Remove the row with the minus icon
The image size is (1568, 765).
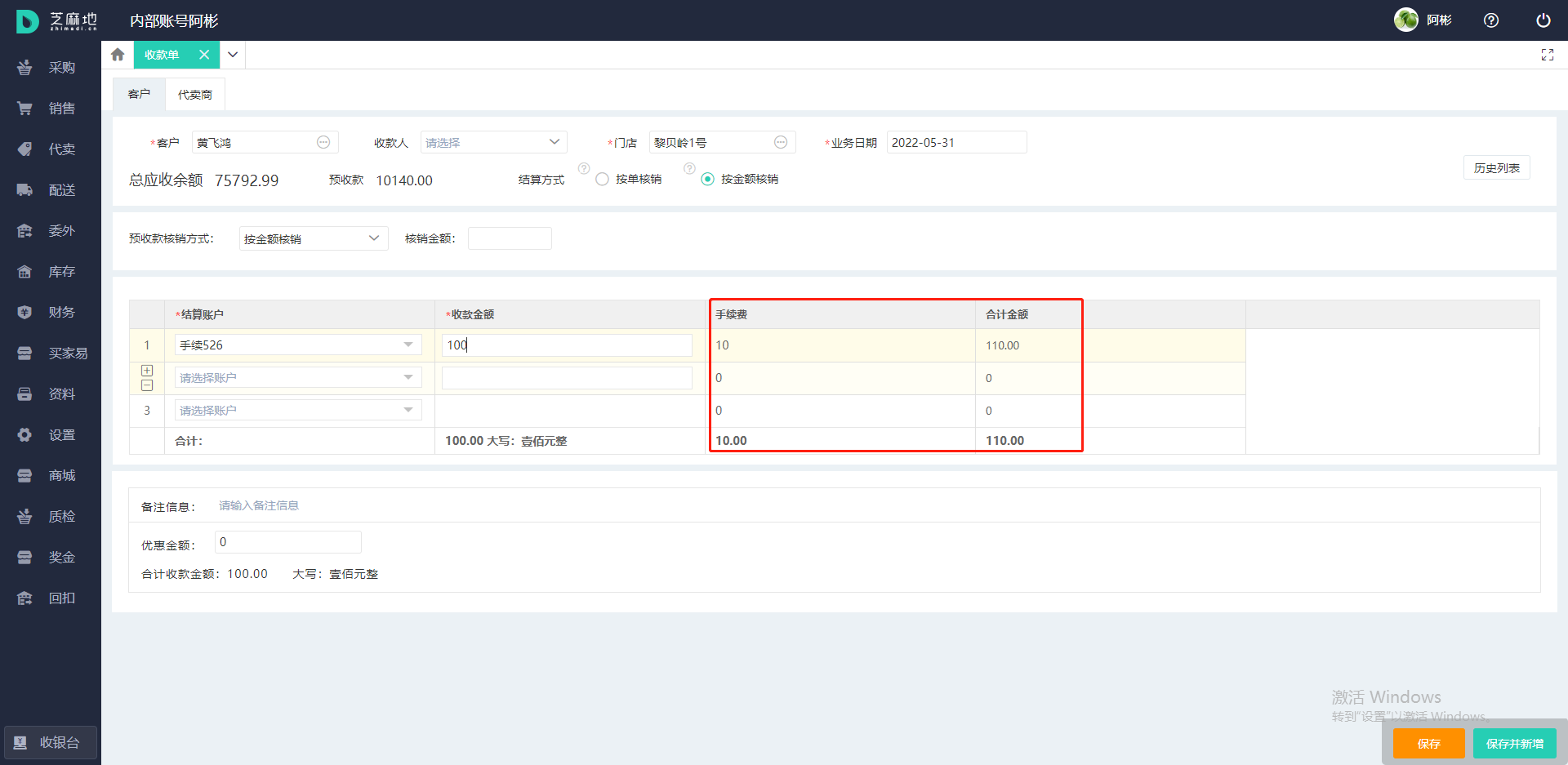(x=147, y=385)
